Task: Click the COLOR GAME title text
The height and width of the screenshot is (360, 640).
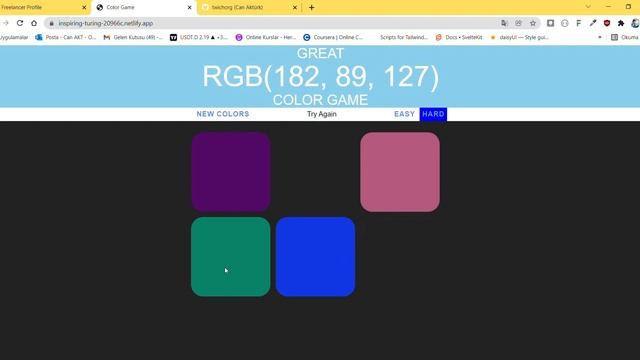Action: click(320, 100)
